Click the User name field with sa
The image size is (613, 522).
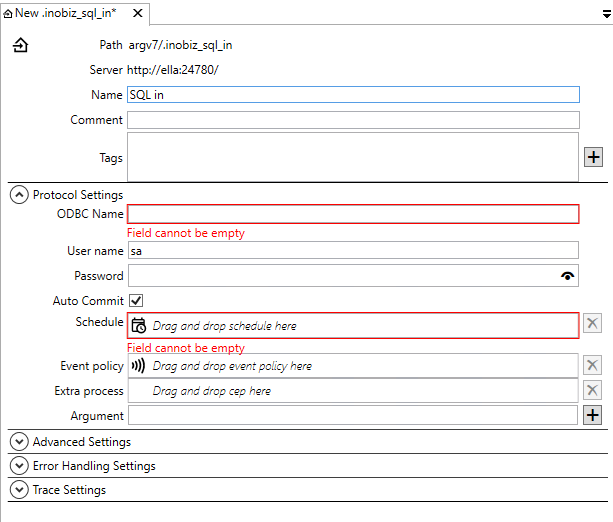pyautogui.click(x=353, y=250)
